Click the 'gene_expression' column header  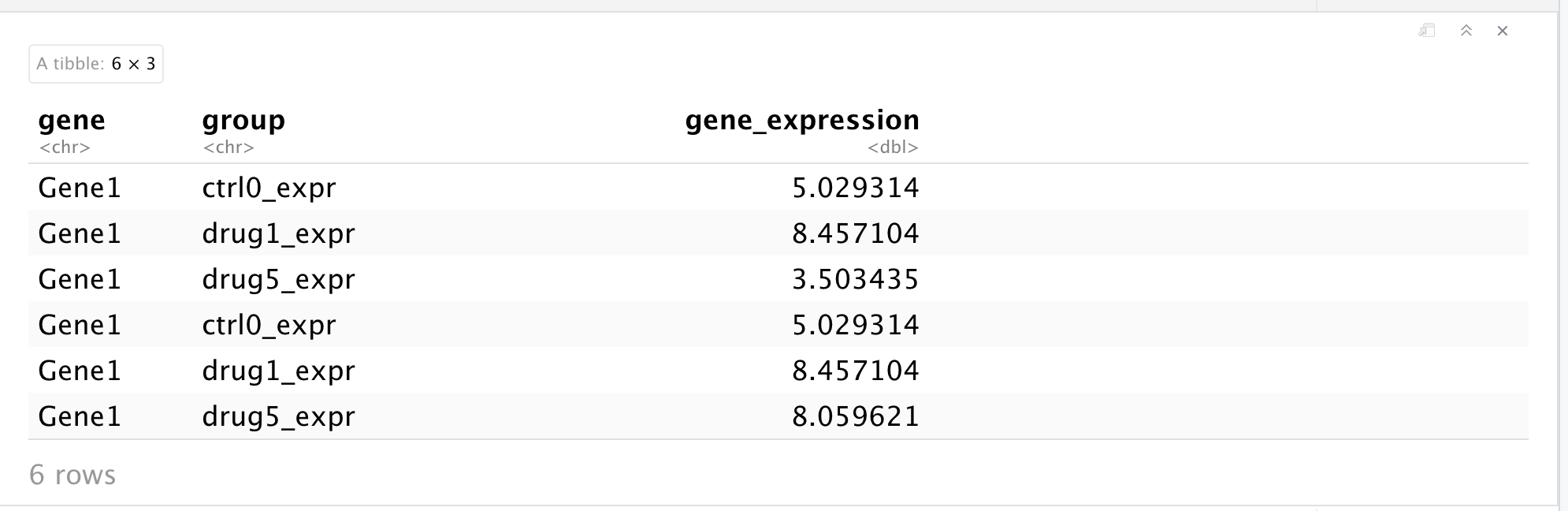(x=802, y=120)
